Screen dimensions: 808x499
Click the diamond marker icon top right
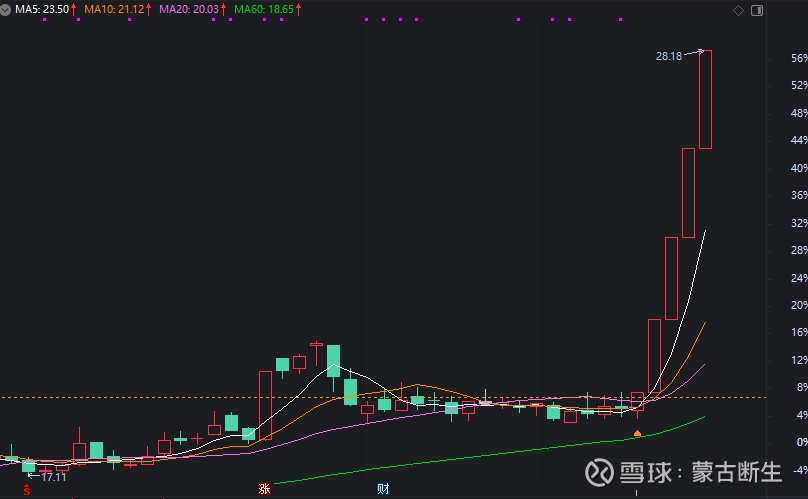pyautogui.click(x=738, y=10)
